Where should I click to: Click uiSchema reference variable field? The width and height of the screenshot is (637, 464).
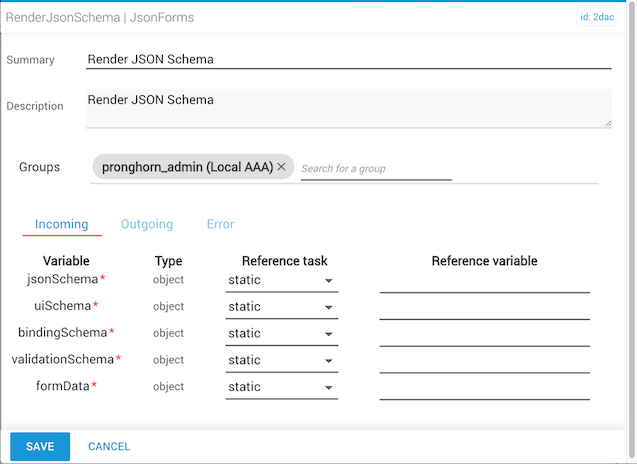pos(484,308)
